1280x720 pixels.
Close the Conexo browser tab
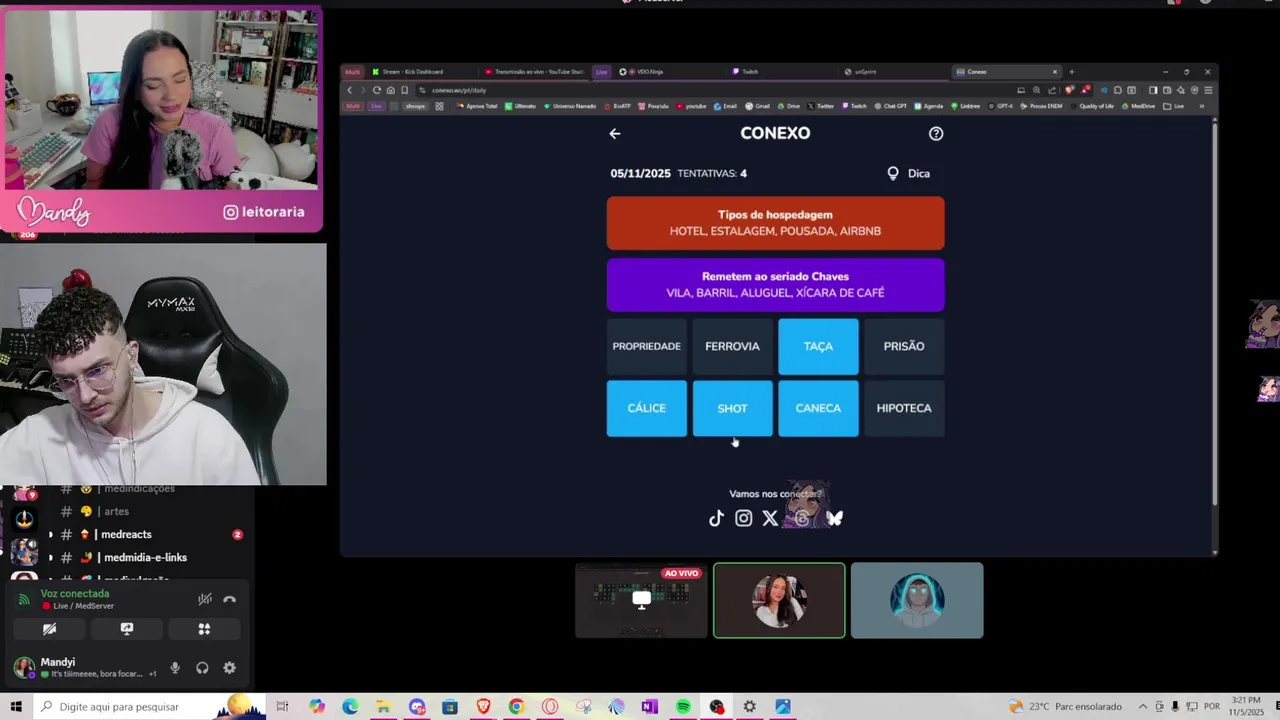(x=1054, y=72)
